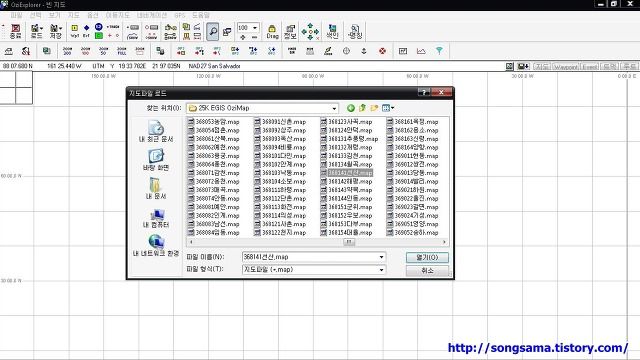
Task: Select the file starting with 369052
Action: click(x=413, y=233)
